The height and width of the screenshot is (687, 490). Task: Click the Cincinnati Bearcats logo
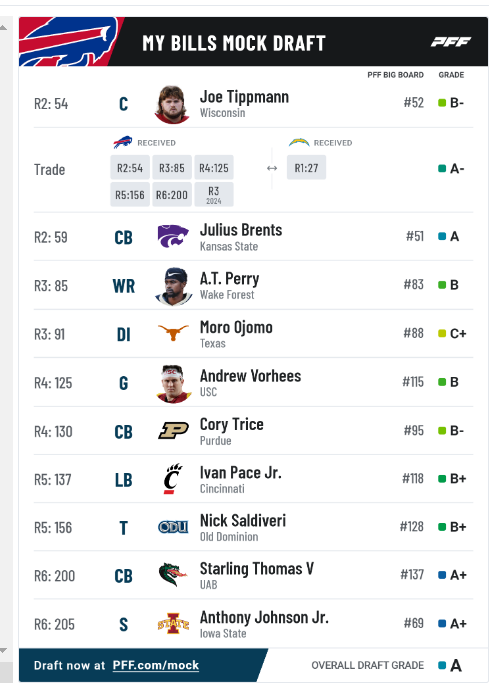173,478
